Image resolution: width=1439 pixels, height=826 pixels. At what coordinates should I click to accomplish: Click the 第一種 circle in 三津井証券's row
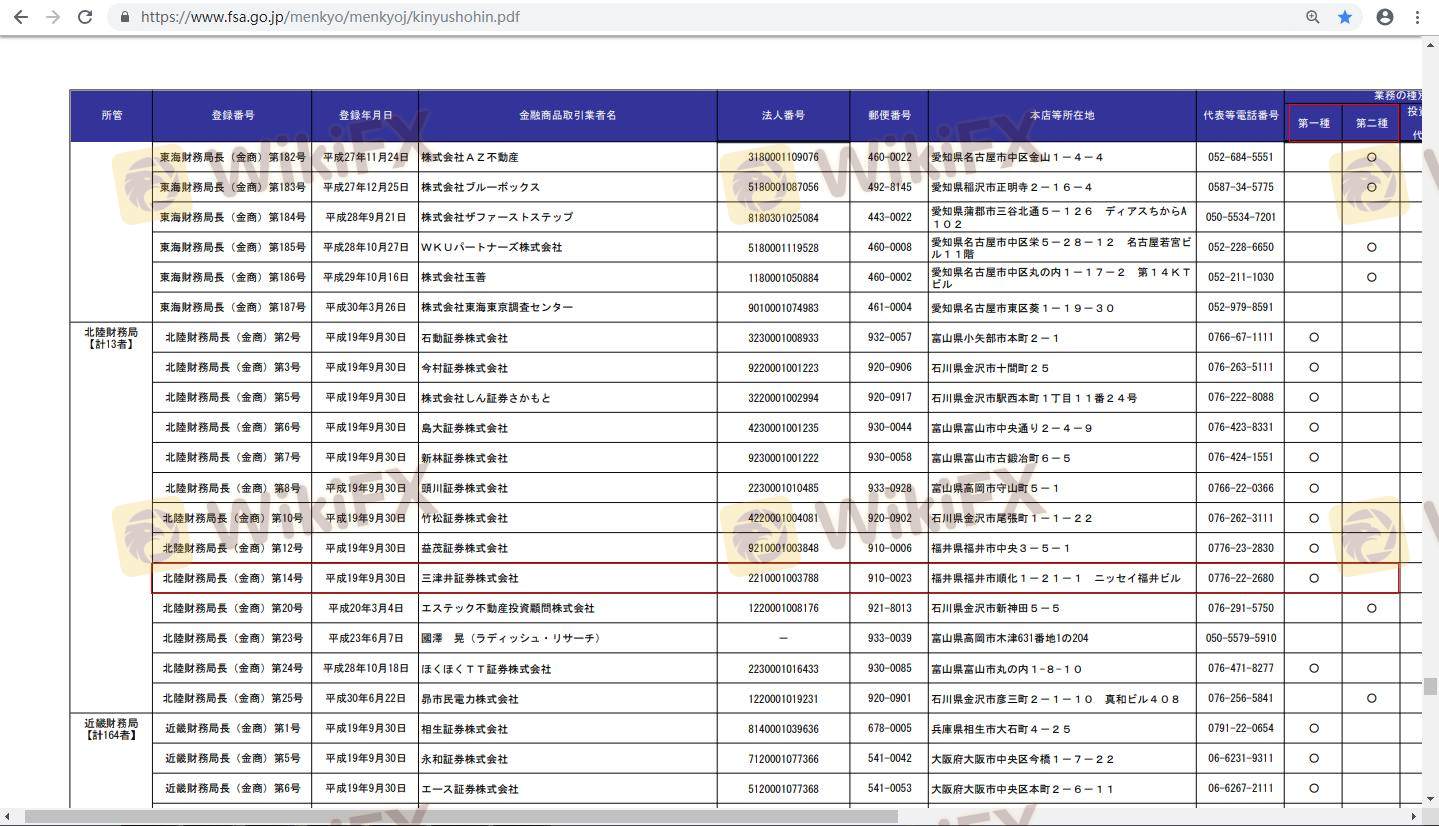[x=1314, y=578]
